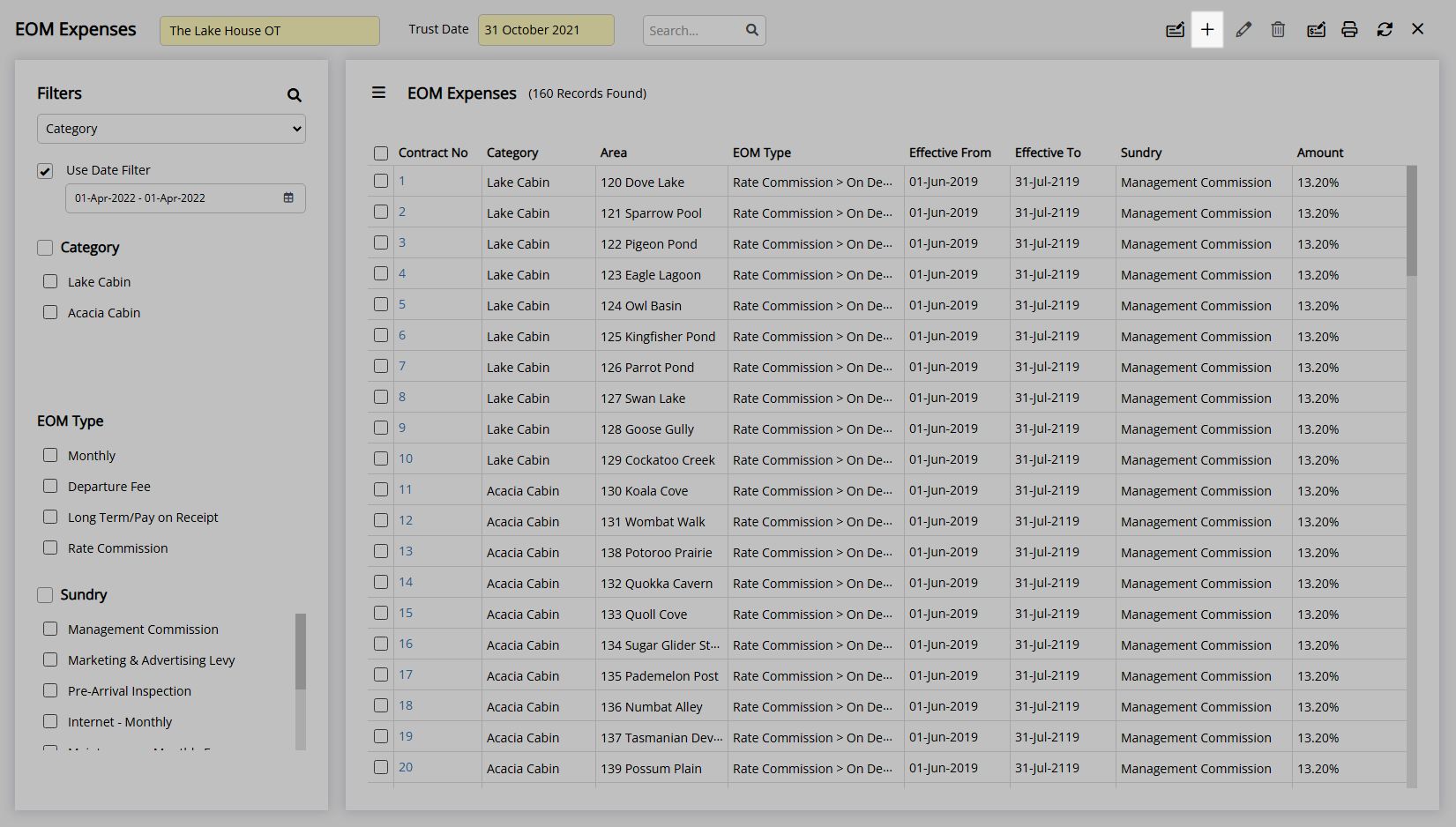The image size is (1456, 827).
Task: Tick the Acacia Cabin filter checkbox
Action: click(x=50, y=312)
